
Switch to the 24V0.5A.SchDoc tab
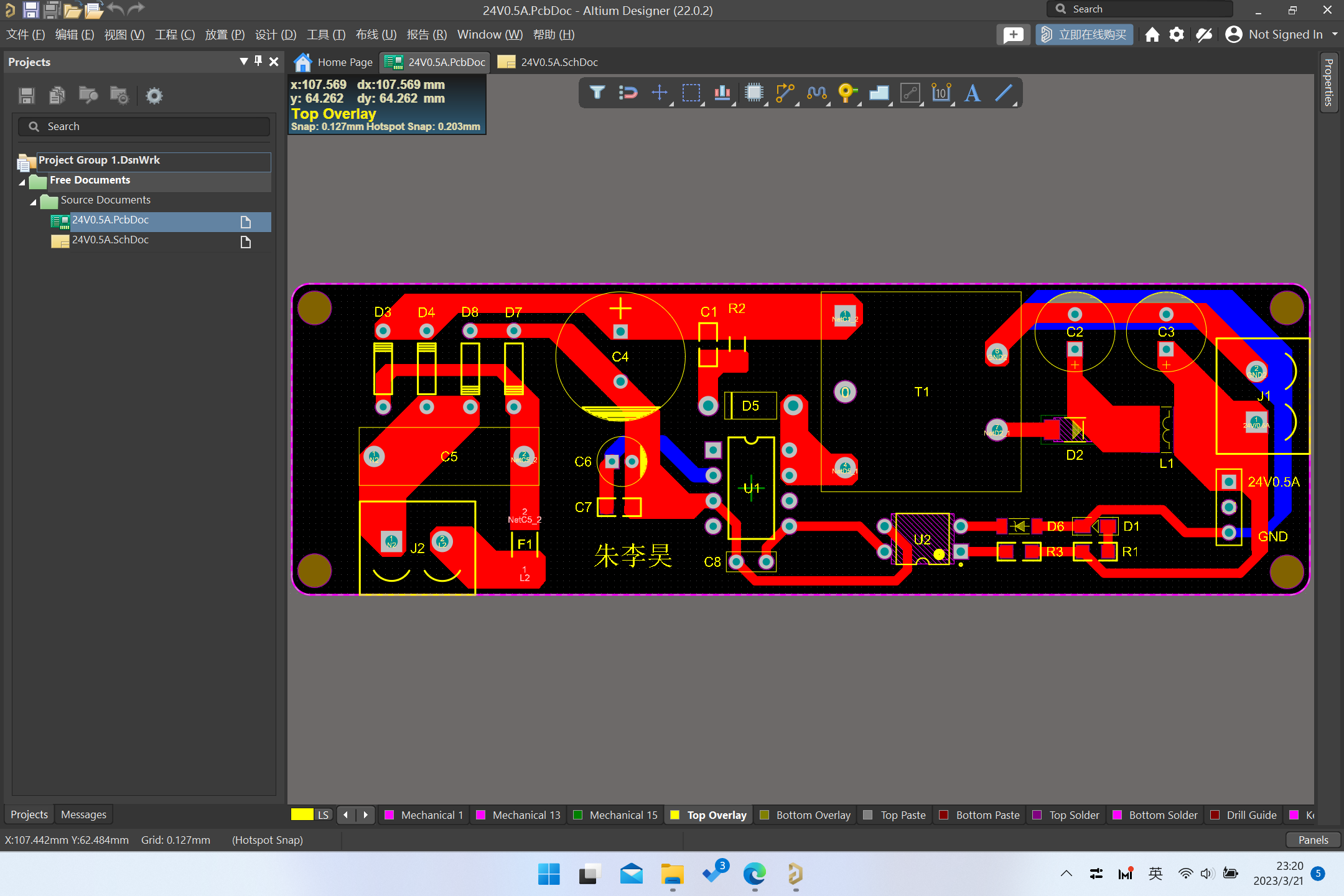[x=549, y=62]
